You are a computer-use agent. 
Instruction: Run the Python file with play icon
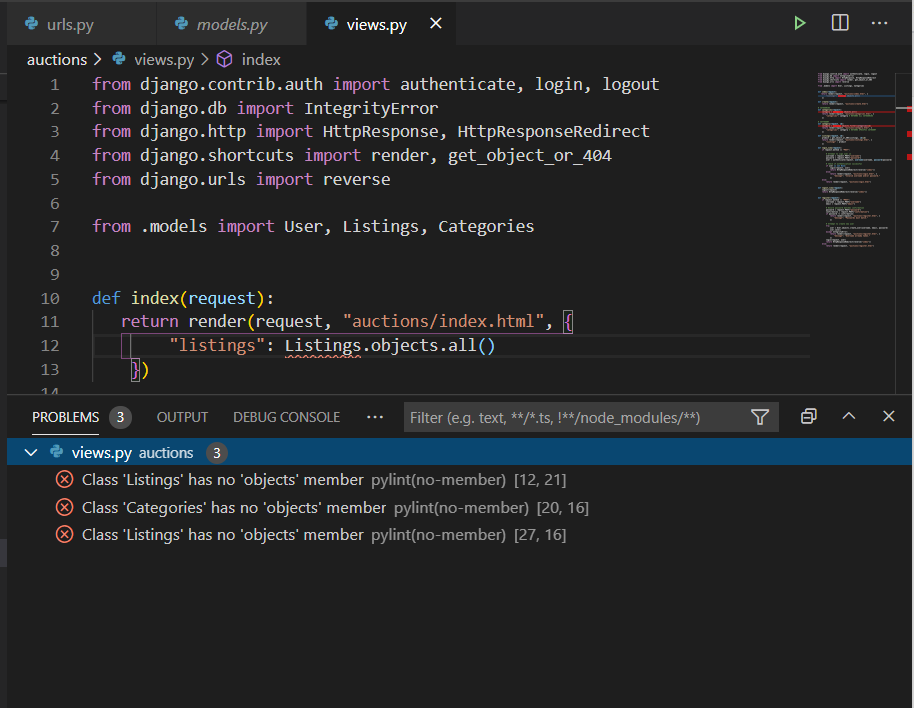[799, 23]
